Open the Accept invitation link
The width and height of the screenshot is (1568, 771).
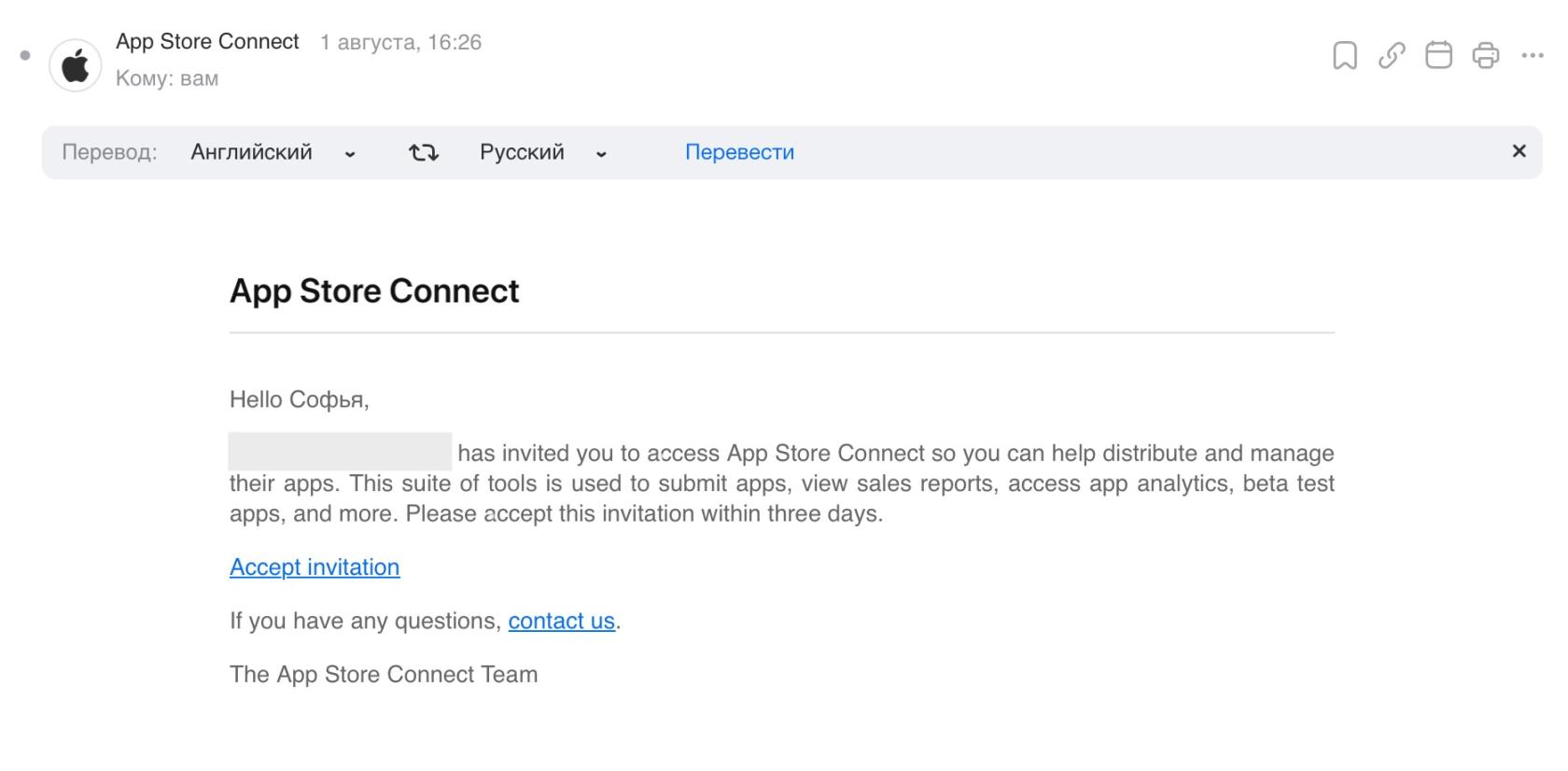[315, 568]
